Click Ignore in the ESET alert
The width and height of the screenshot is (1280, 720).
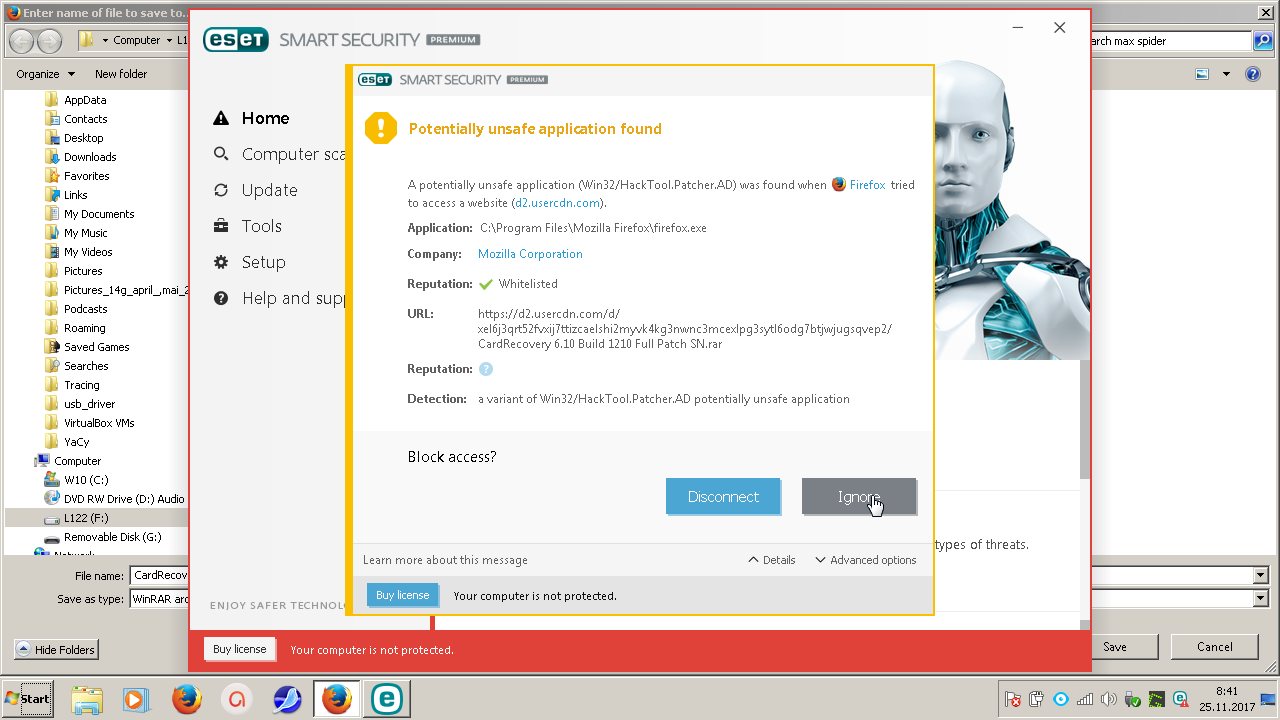(859, 497)
